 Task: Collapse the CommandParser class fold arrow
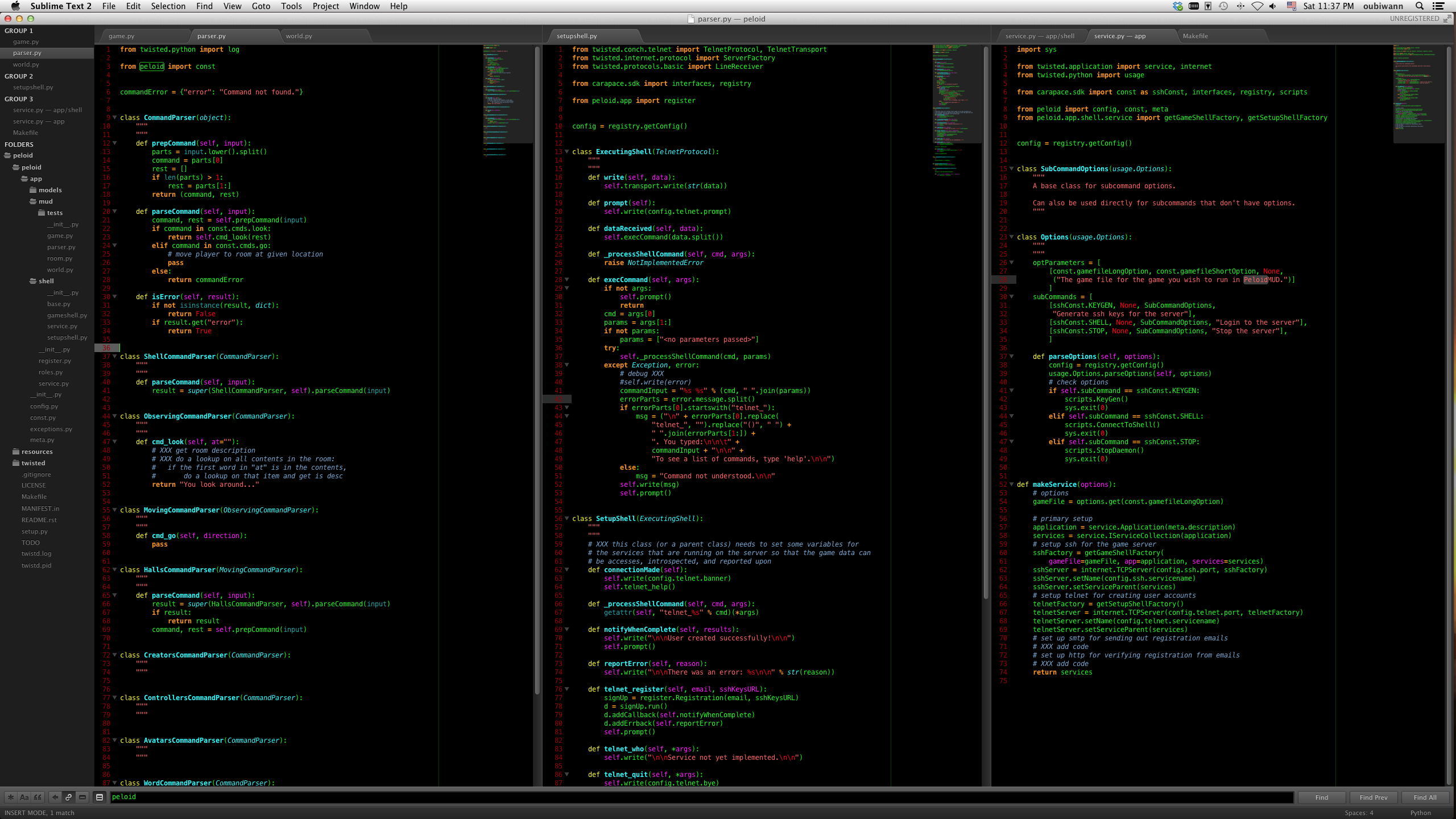(x=115, y=118)
